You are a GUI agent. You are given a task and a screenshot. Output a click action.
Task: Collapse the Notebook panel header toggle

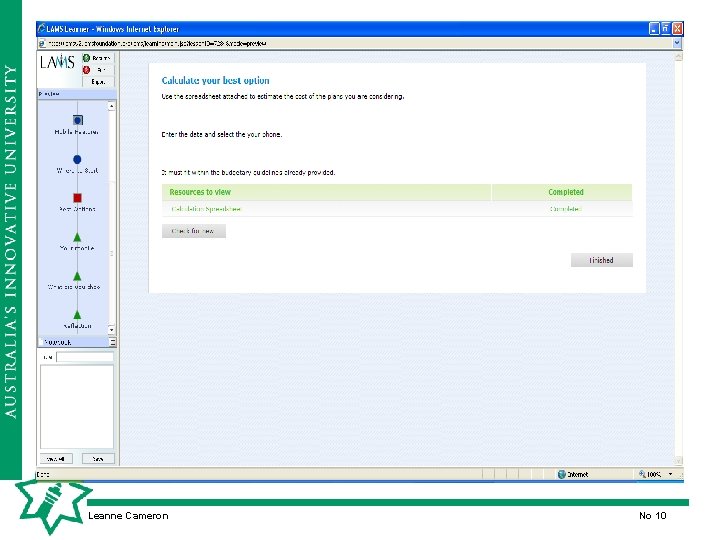(112, 342)
